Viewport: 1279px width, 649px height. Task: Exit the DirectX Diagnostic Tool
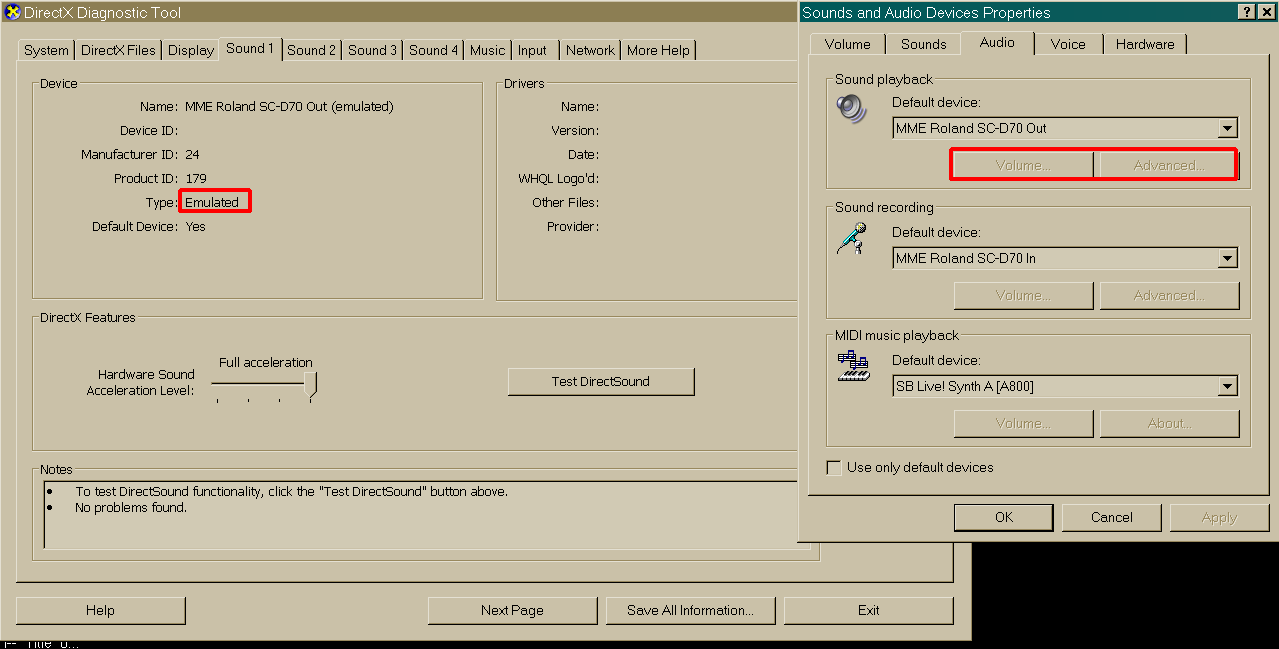pyautogui.click(x=869, y=610)
